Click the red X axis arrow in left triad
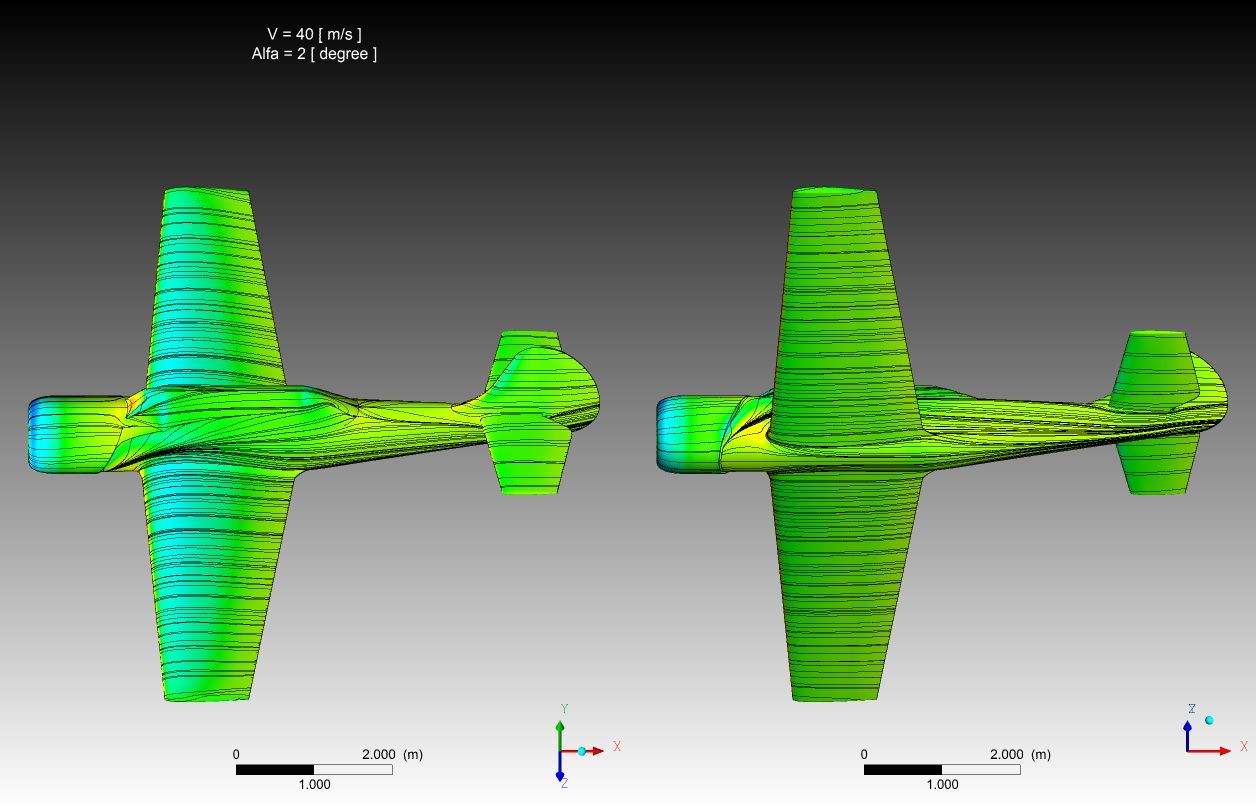The width and height of the screenshot is (1256, 810). [594, 750]
